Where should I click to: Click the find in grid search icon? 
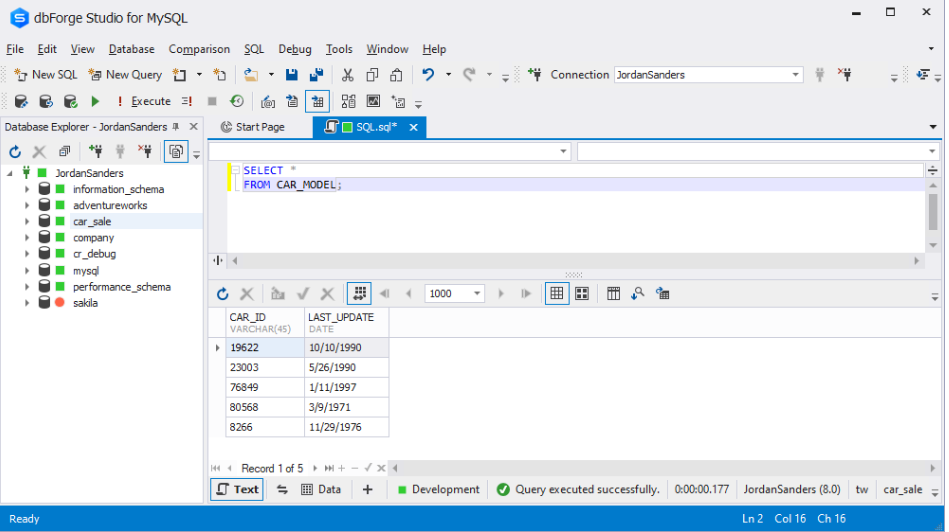coord(637,294)
